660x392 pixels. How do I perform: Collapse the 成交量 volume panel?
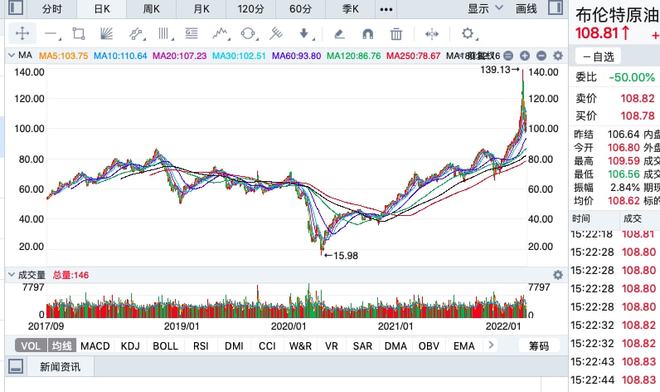11,275
